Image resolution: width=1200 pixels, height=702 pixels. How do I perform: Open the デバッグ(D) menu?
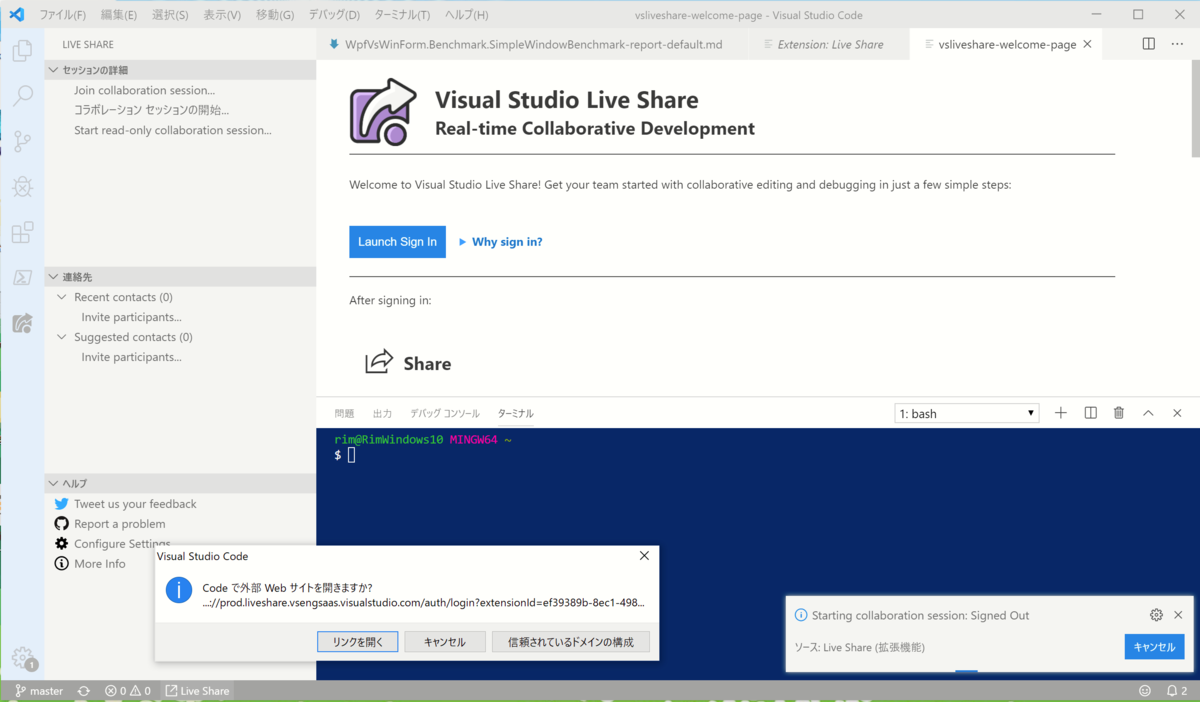(334, 15)
